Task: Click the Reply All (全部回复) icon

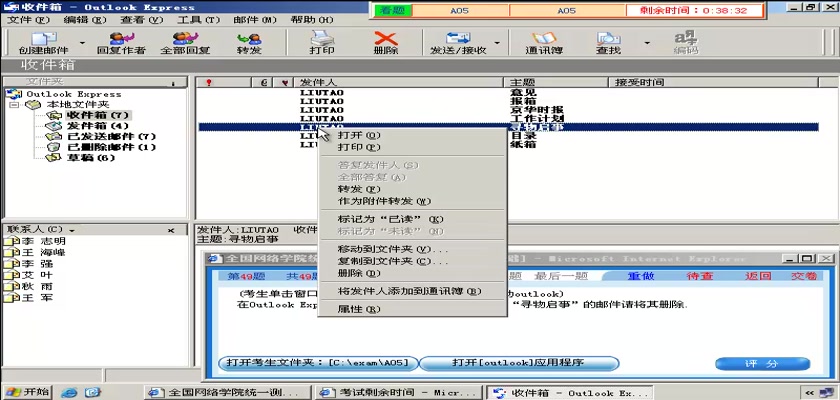Action: [185, 43]
